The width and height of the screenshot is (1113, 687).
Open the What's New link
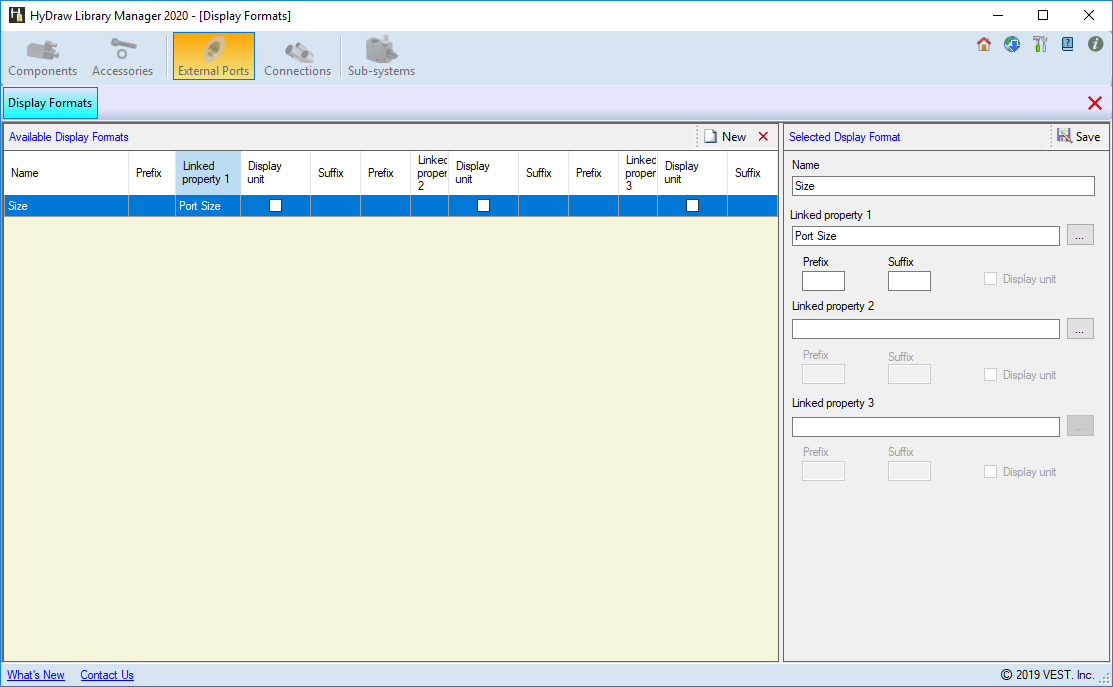click(36, 675)
